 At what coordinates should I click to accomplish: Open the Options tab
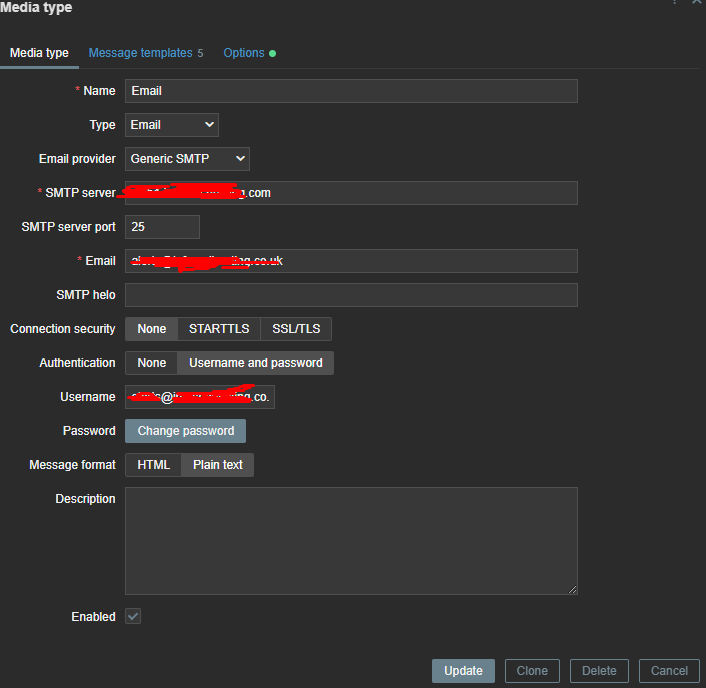click(249, 53)
